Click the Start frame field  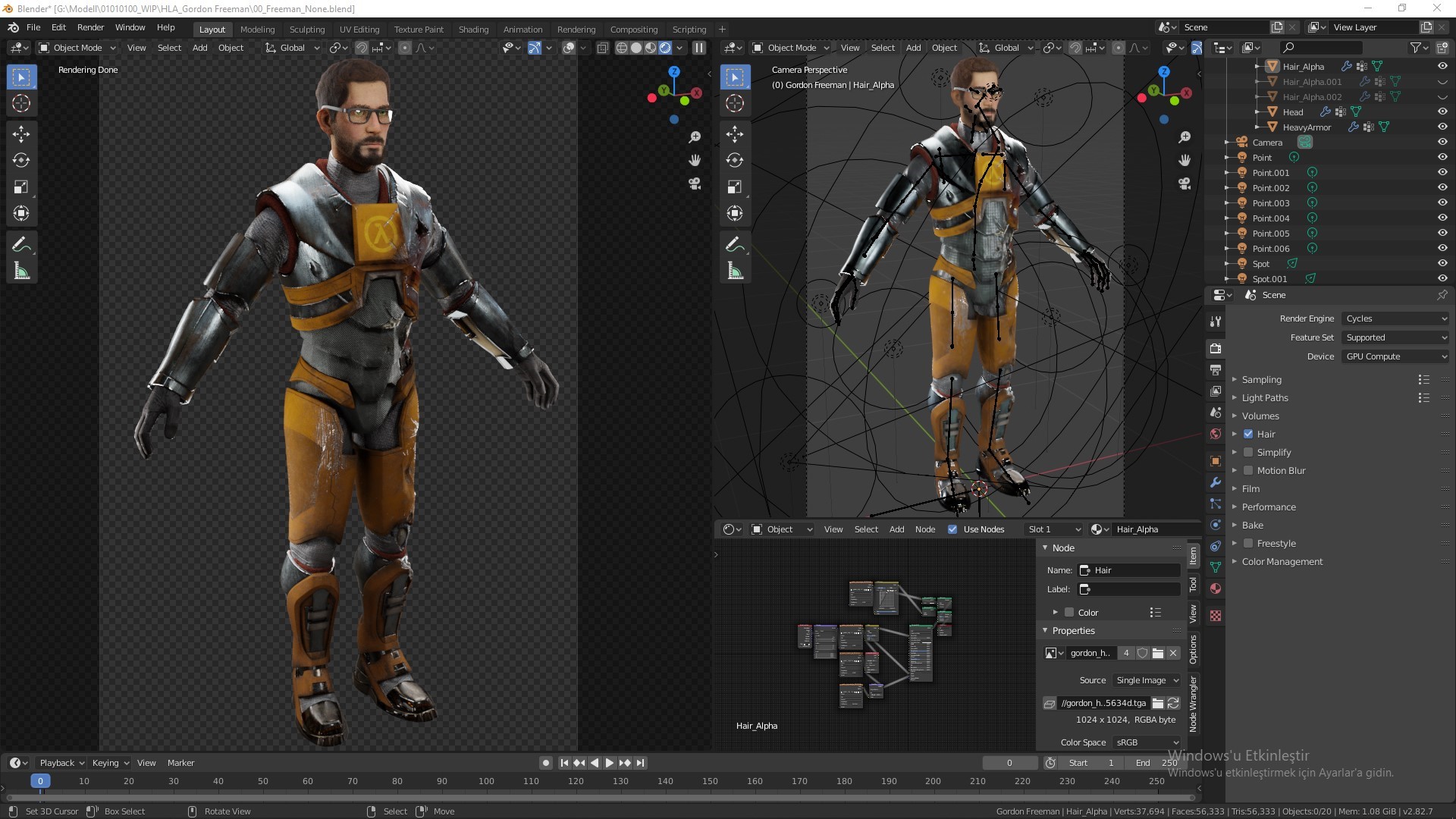click(1091, 763)
